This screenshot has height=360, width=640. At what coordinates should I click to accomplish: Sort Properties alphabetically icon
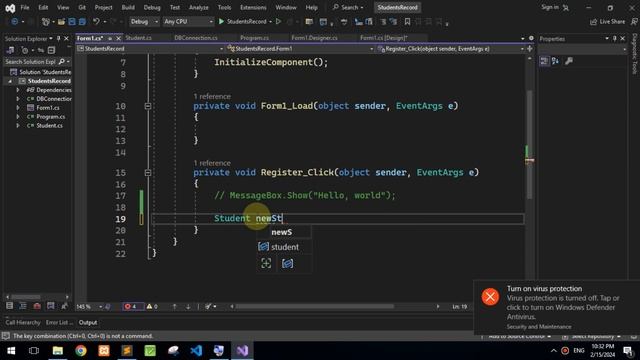tap(555, 61)
